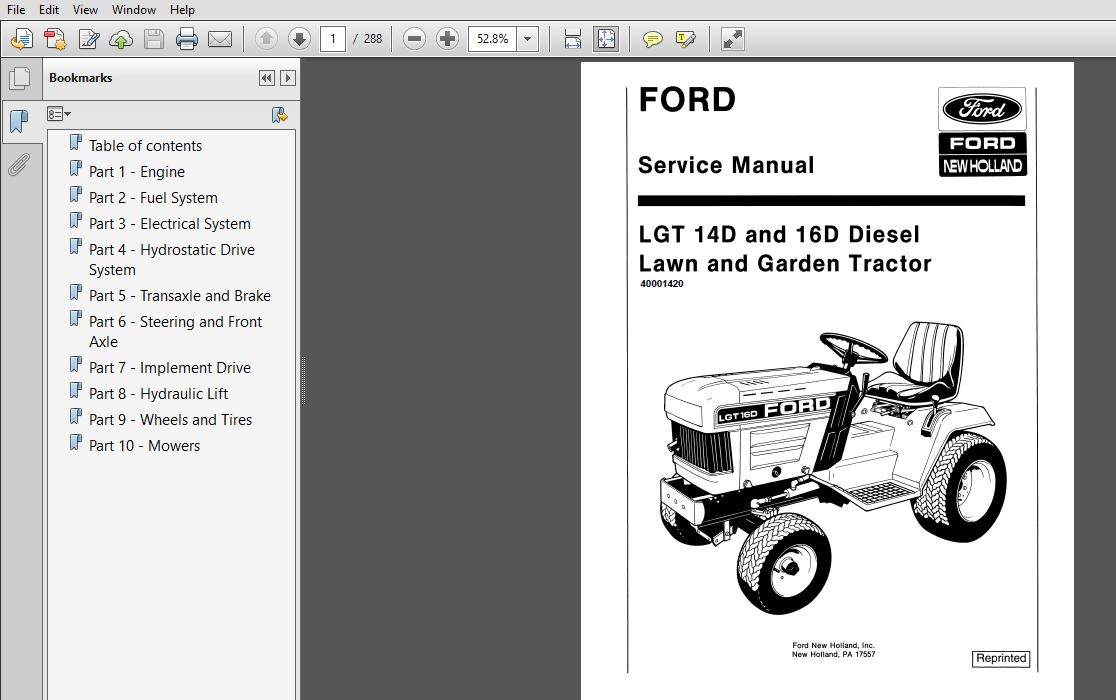The image size is (1116, 700).
Task: Click the expand panel right-arrow button
Action: (x=288, y=78)
